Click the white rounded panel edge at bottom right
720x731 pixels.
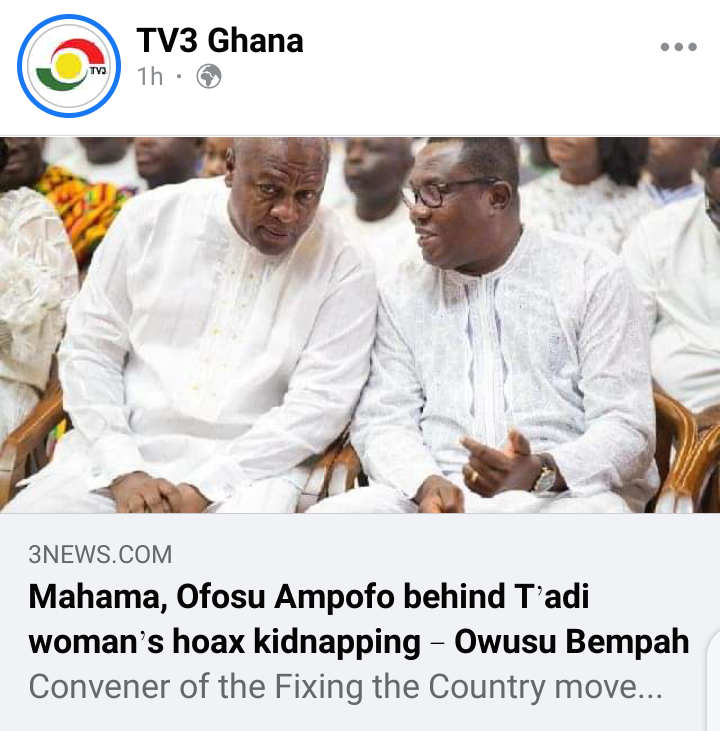pyautogui.click(x=713, y=681)
